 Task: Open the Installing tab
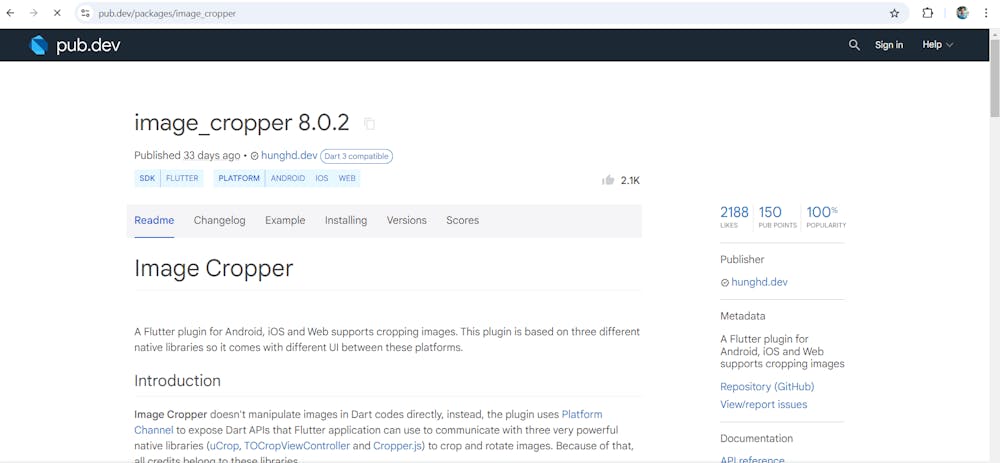(x=346, y=221)
